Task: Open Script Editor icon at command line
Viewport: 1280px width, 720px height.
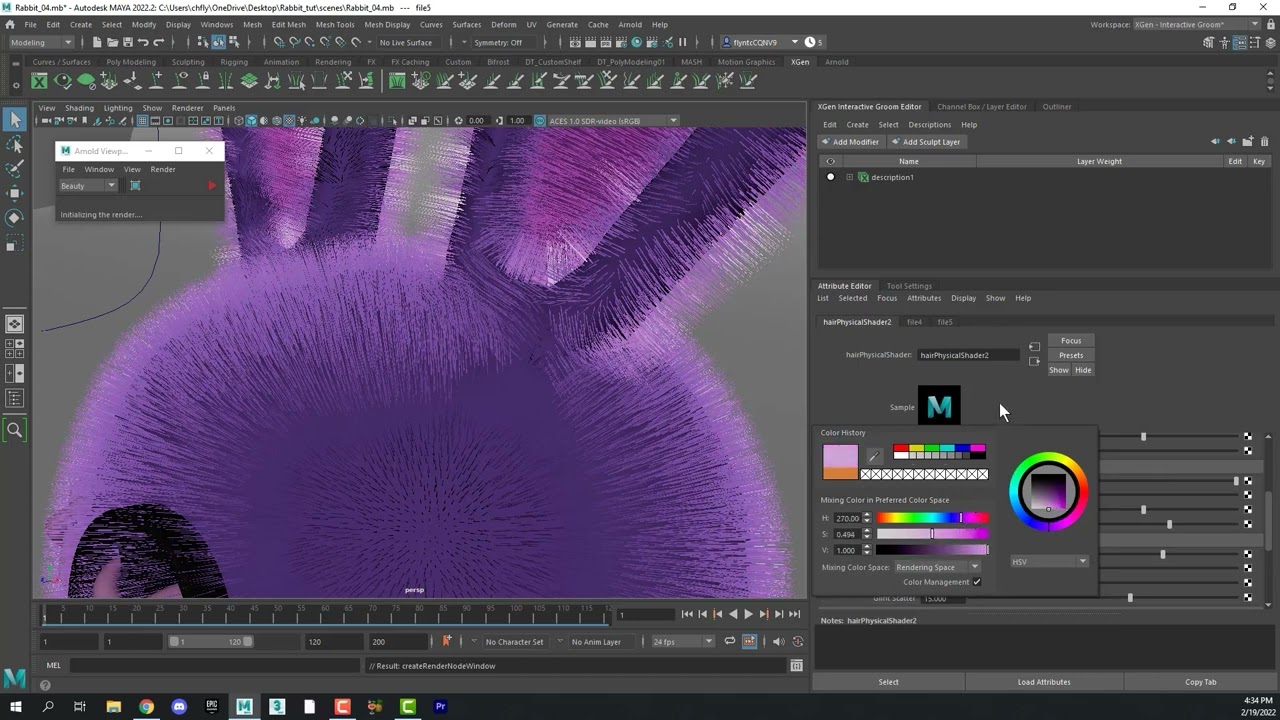Action: [796, 666]
